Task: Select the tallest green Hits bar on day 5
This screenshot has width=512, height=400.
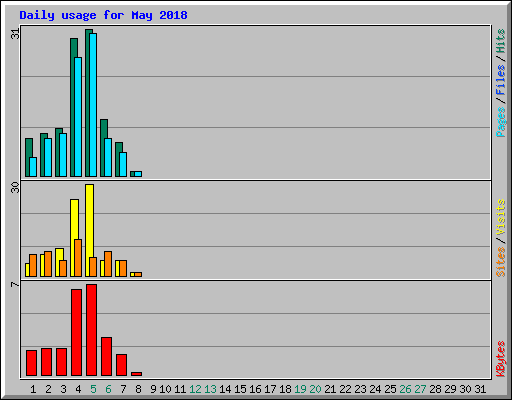Action: click(88, 103)
